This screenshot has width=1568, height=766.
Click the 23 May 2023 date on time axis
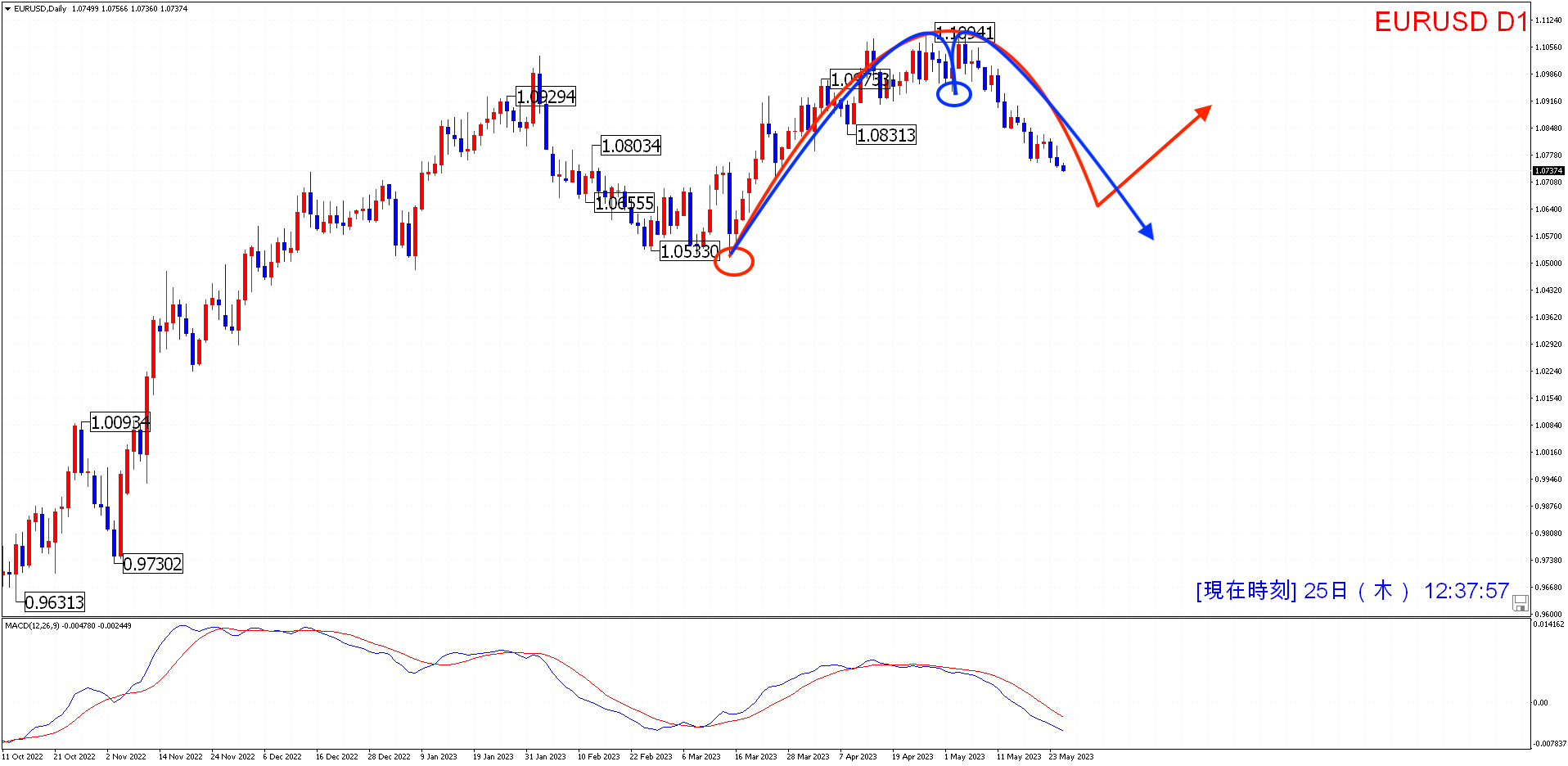tap(1070, 756)
